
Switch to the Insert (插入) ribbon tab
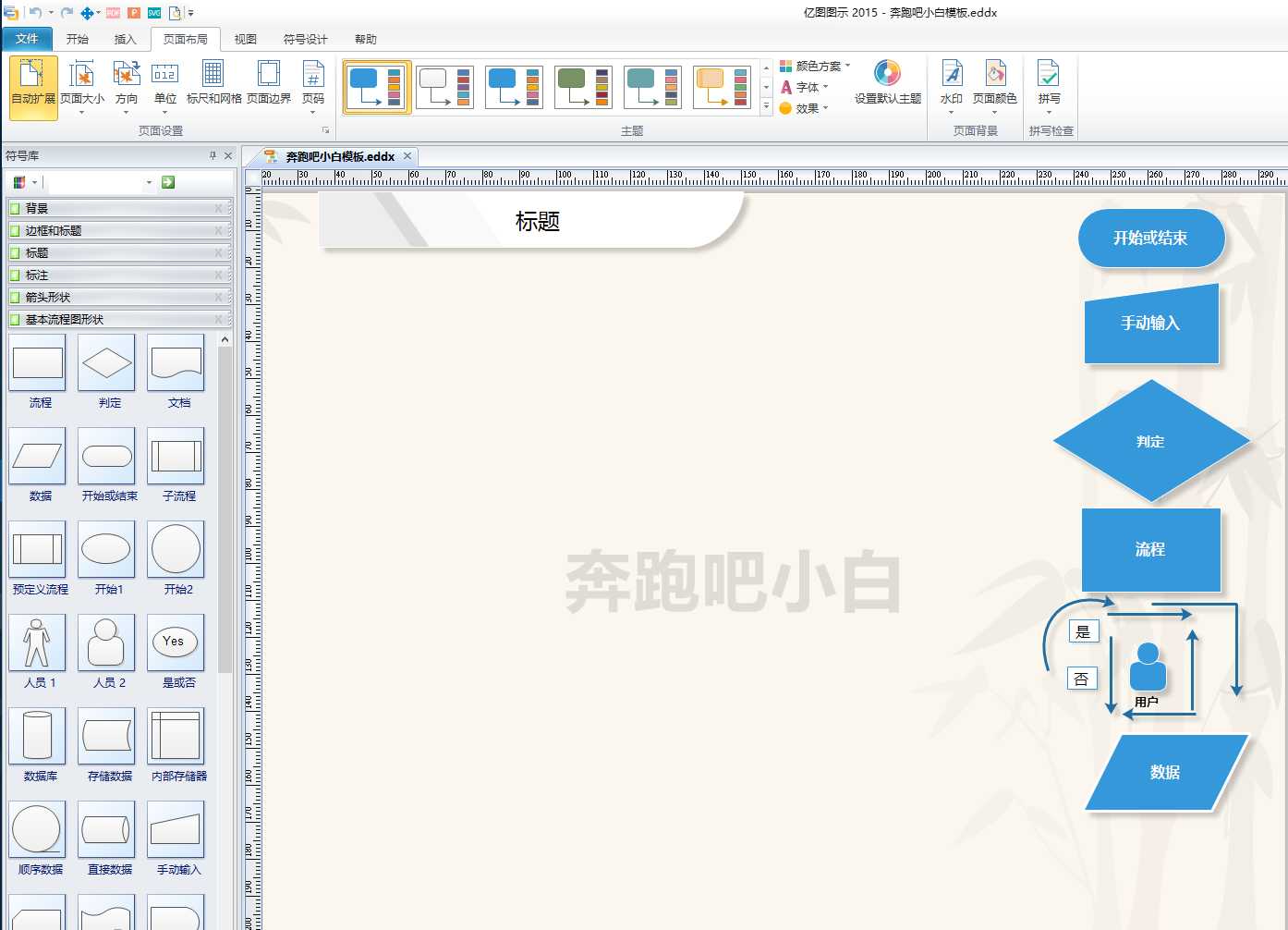pyautogui.click(x=125, y=39)
